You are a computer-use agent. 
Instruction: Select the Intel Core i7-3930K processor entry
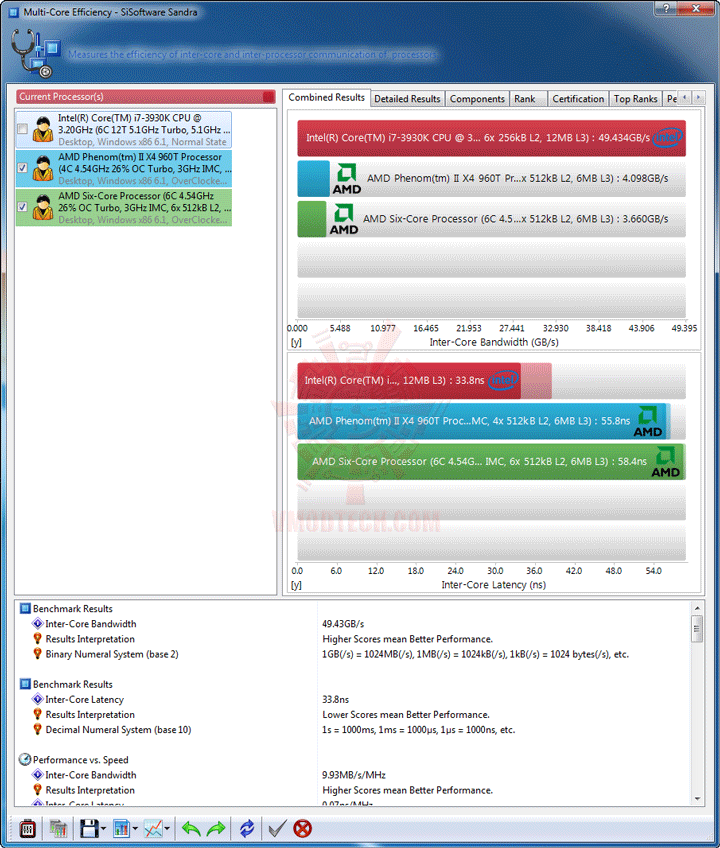(x=124, y=130)
